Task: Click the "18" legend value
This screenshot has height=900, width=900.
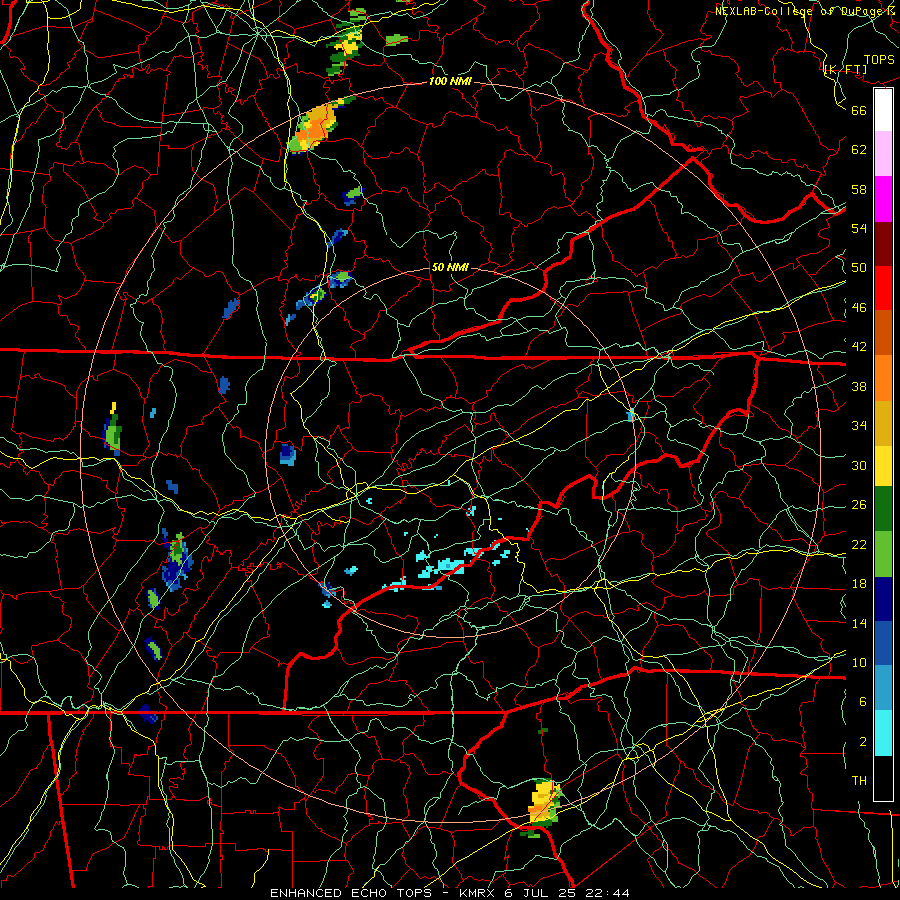Action: (859, 584)
